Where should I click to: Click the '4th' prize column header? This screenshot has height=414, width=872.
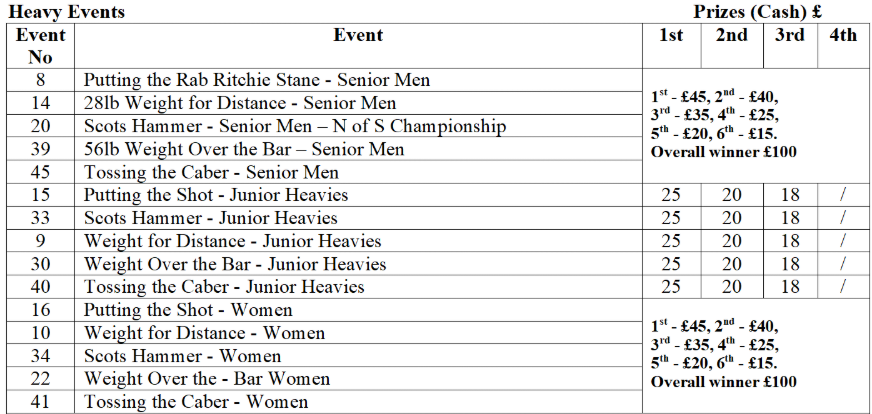(843, 35)
